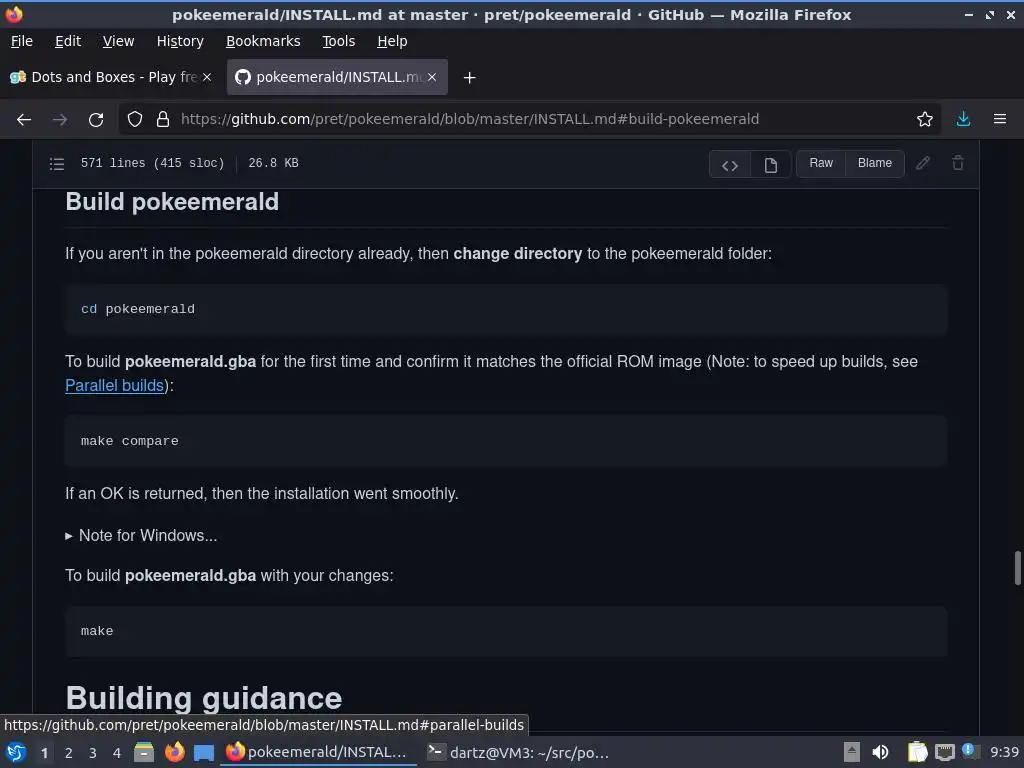Open the taskbar start menu icon
Viewport: 1024px width, 768px height.
[16, 752]
